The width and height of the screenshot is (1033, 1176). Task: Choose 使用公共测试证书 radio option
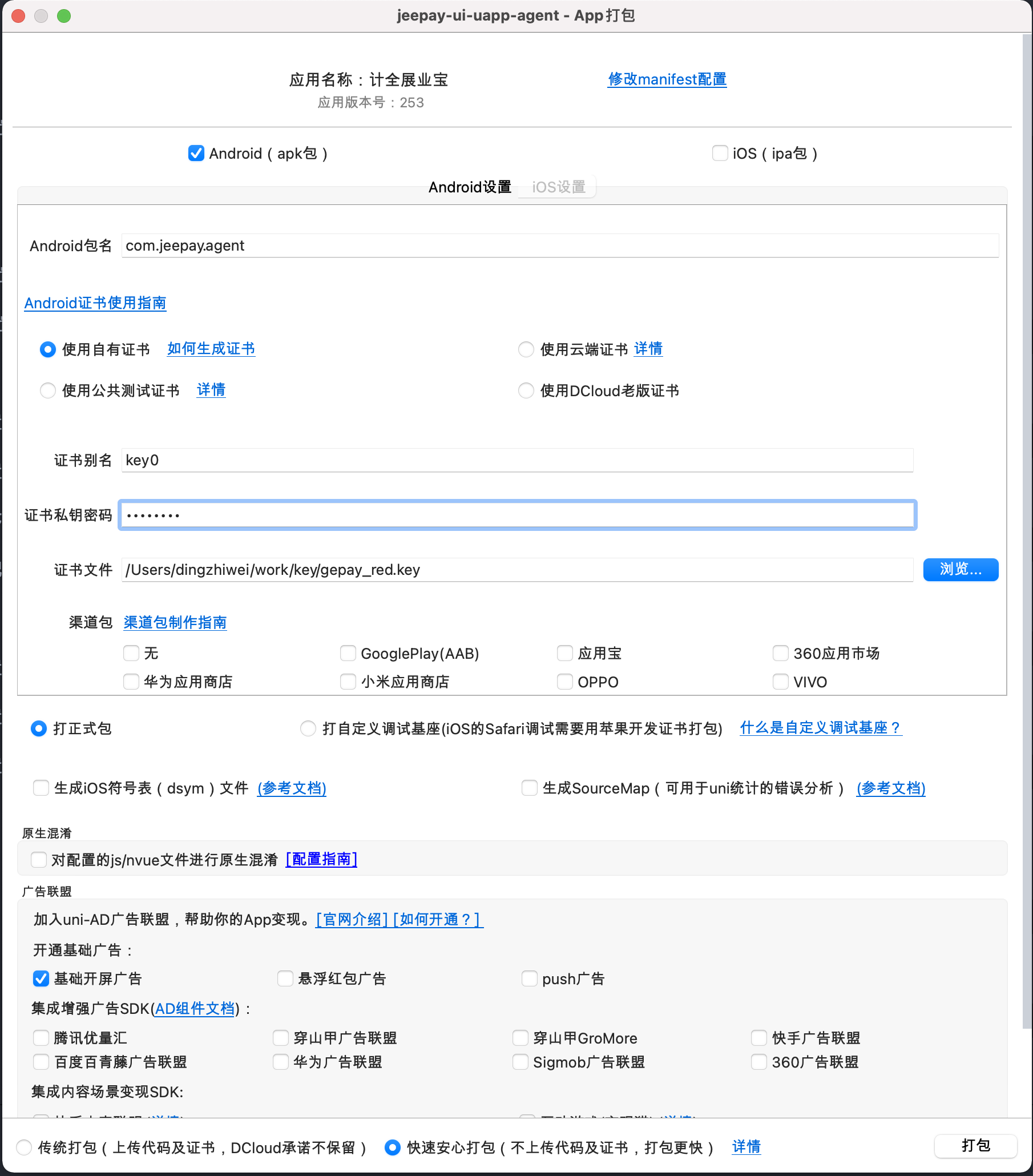pyautogui.click(x=48, y=390)
